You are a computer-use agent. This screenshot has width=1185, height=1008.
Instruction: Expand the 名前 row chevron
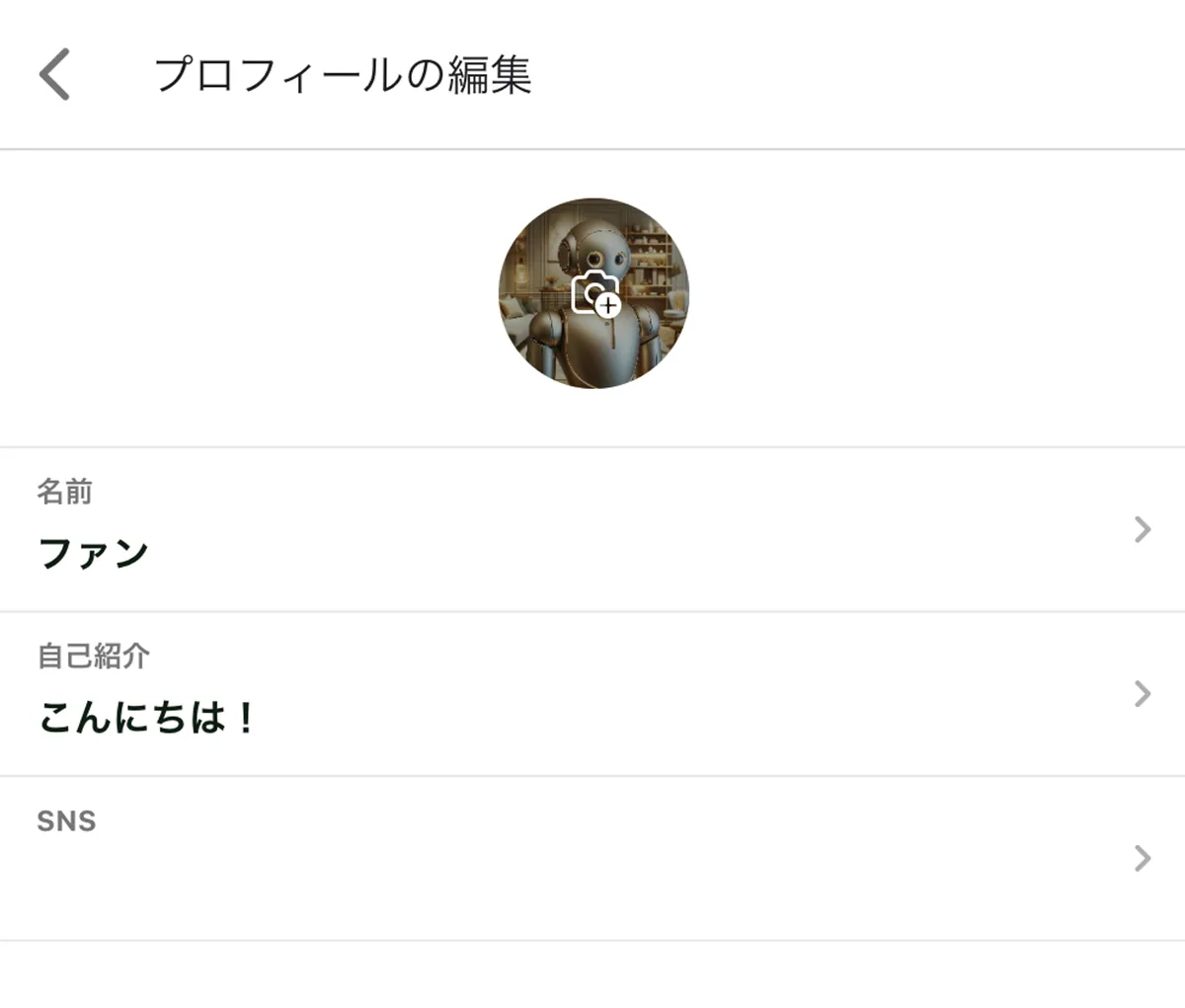pos(1143,530)
